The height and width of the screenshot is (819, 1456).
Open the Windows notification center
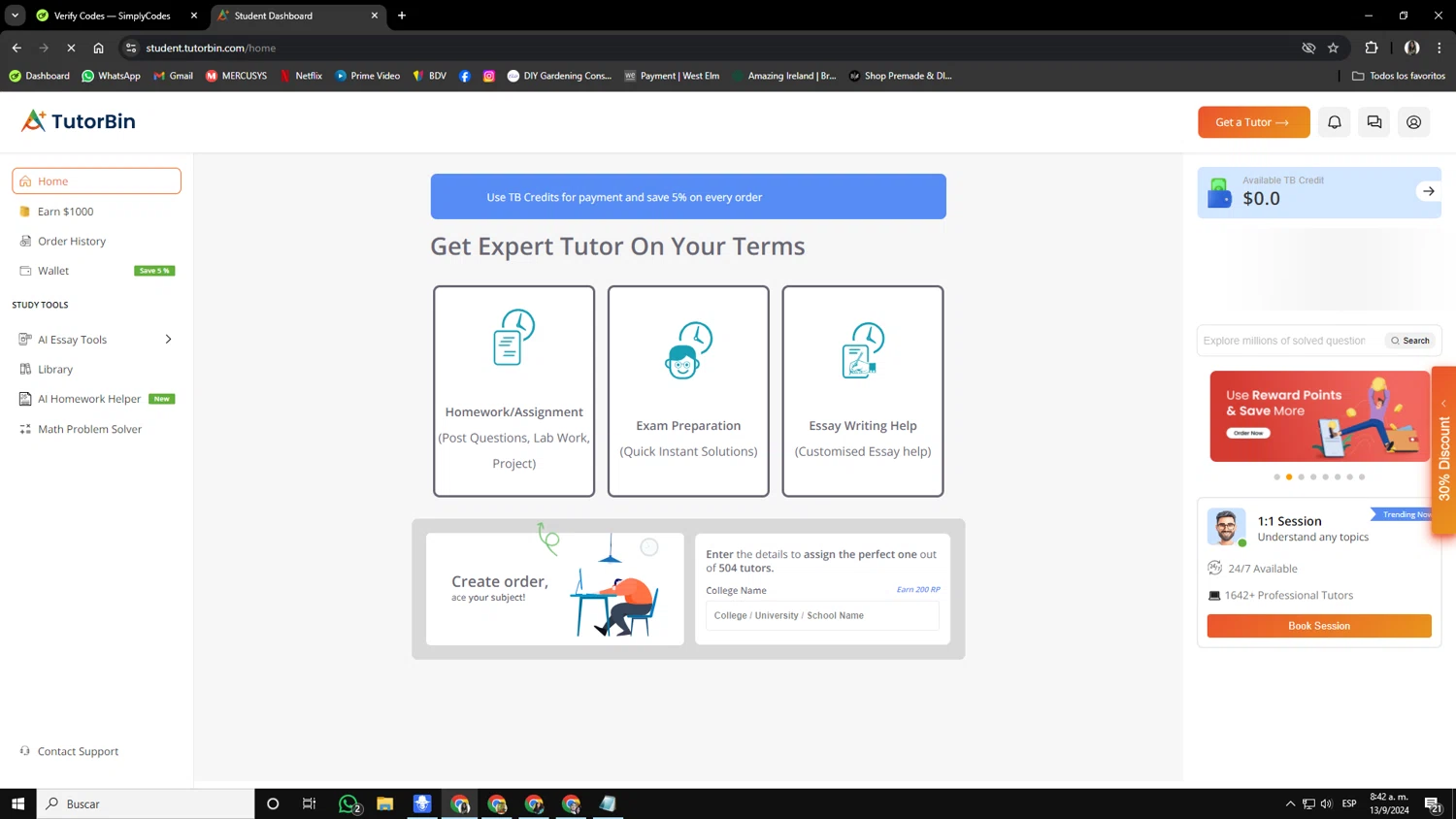click(1432, 803)
